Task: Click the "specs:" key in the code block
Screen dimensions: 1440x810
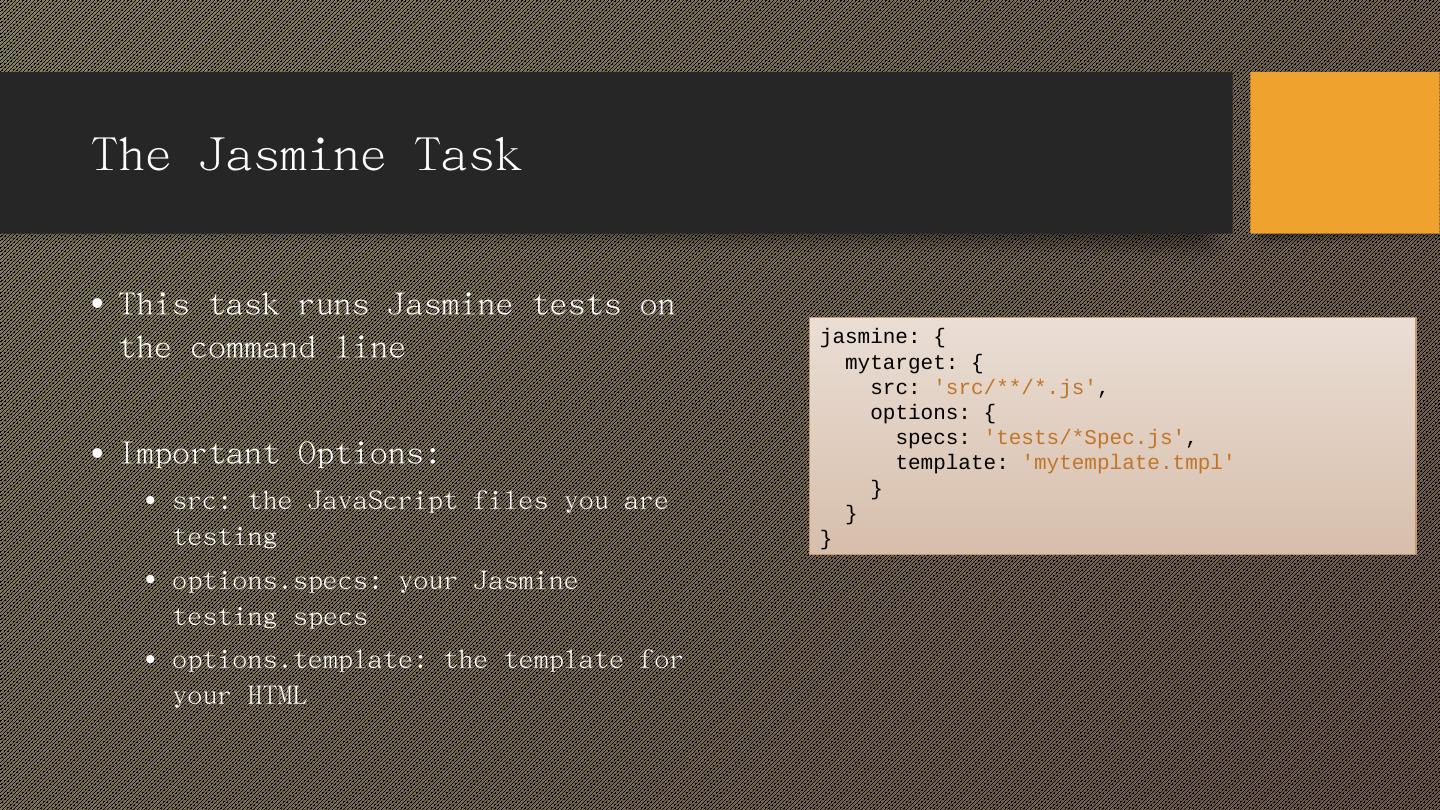Action: [x=933, y=438]
